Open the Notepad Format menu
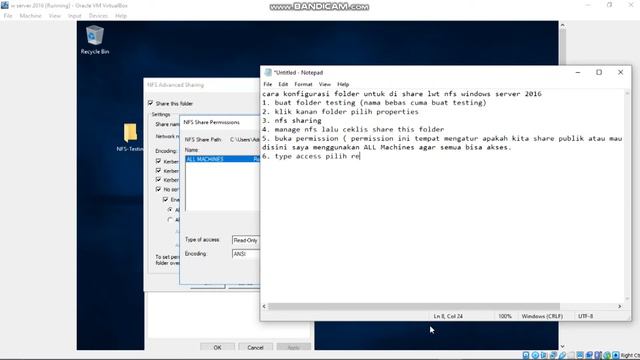This screenshot has width=640, height=360. [303, 84]
